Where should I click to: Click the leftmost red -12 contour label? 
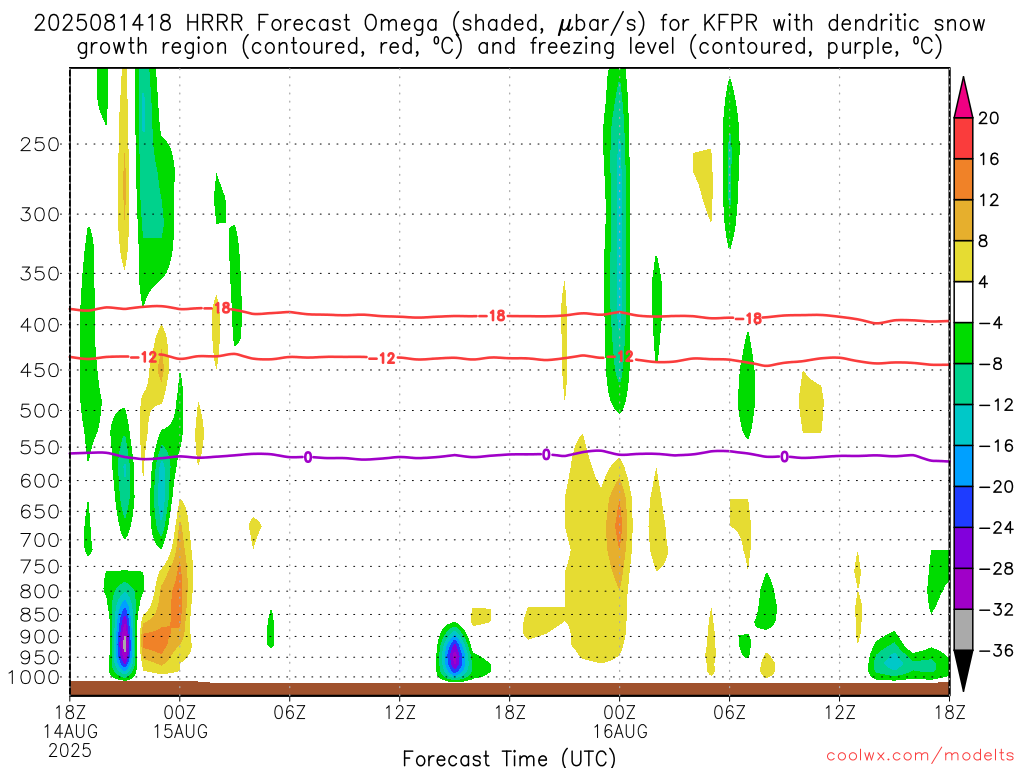tap(144, 357)
